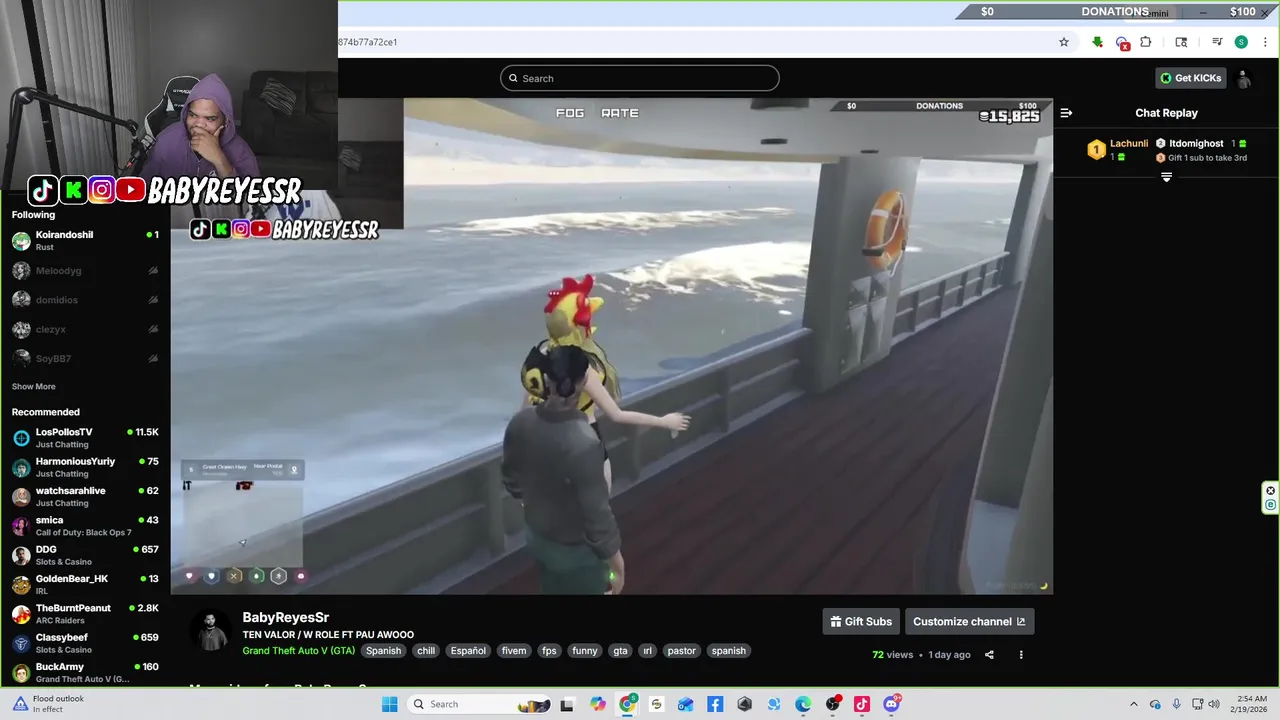This screenshot has height=720, width=1280.
Task: Open the BabyReyesSr channel name link
Action: [x=285, y=617]
